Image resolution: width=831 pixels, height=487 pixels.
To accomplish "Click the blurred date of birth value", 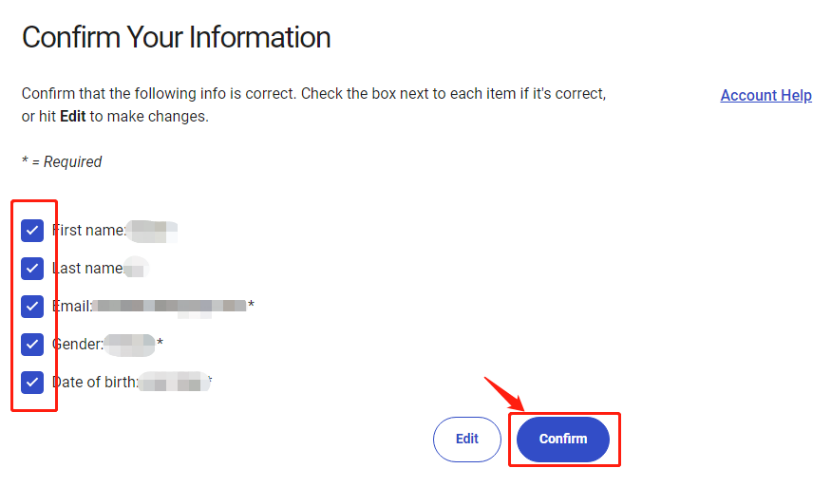I will pyautogui.click(x=173, y=381).
